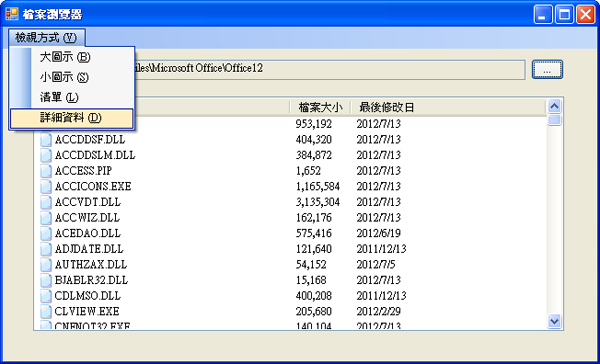This screenshot has width=600, height=364.
Task: Choose 詳細資料 (D) details view
Action: coord(71,118)
